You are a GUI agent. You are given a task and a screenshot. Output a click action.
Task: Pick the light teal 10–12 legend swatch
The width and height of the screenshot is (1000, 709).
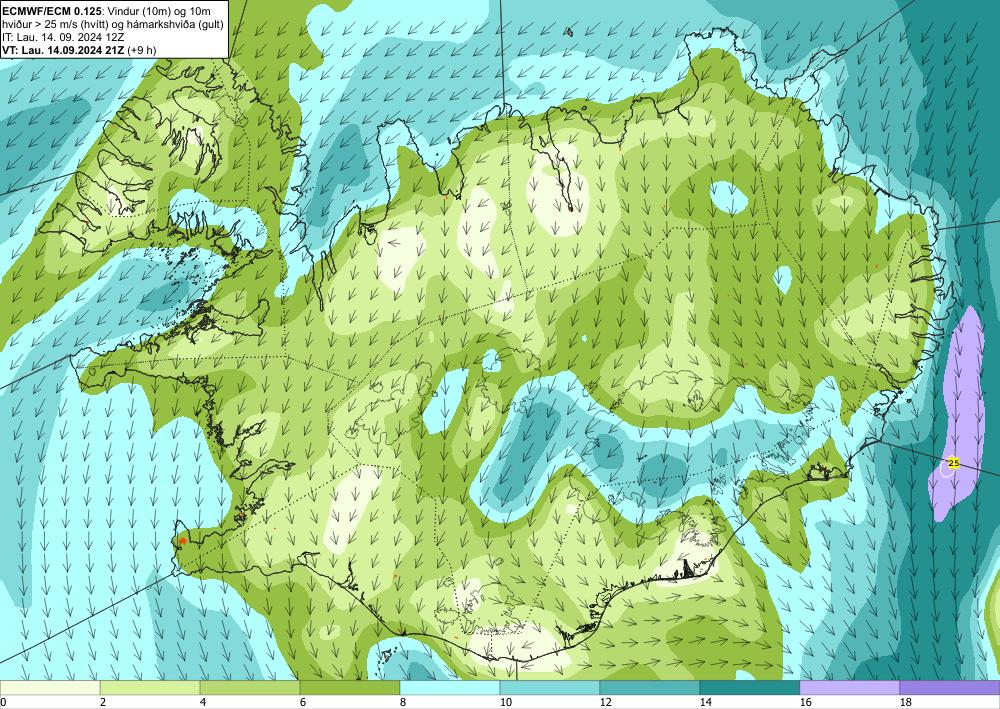click(x=550, y=688)
